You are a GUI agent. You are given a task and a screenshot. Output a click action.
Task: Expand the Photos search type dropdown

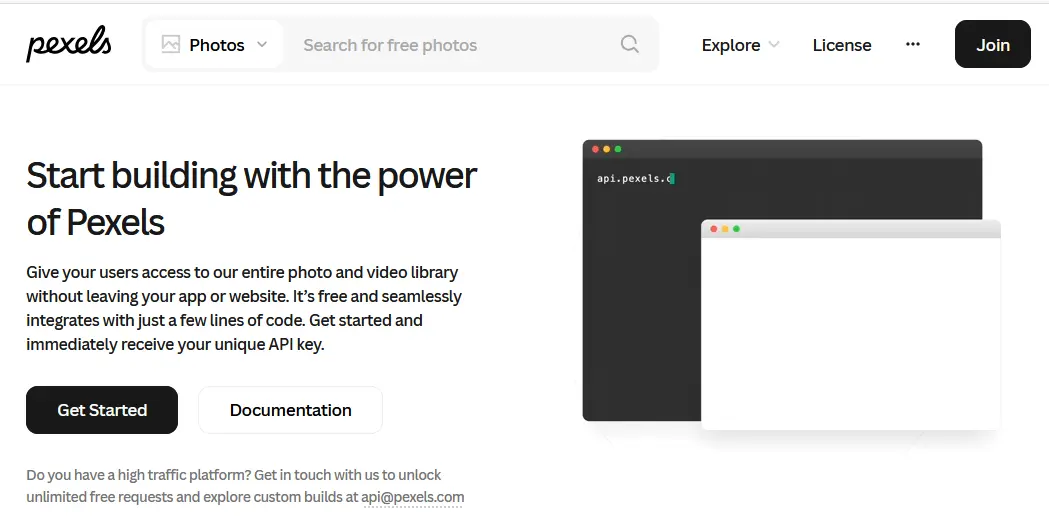tap(214, 45)
